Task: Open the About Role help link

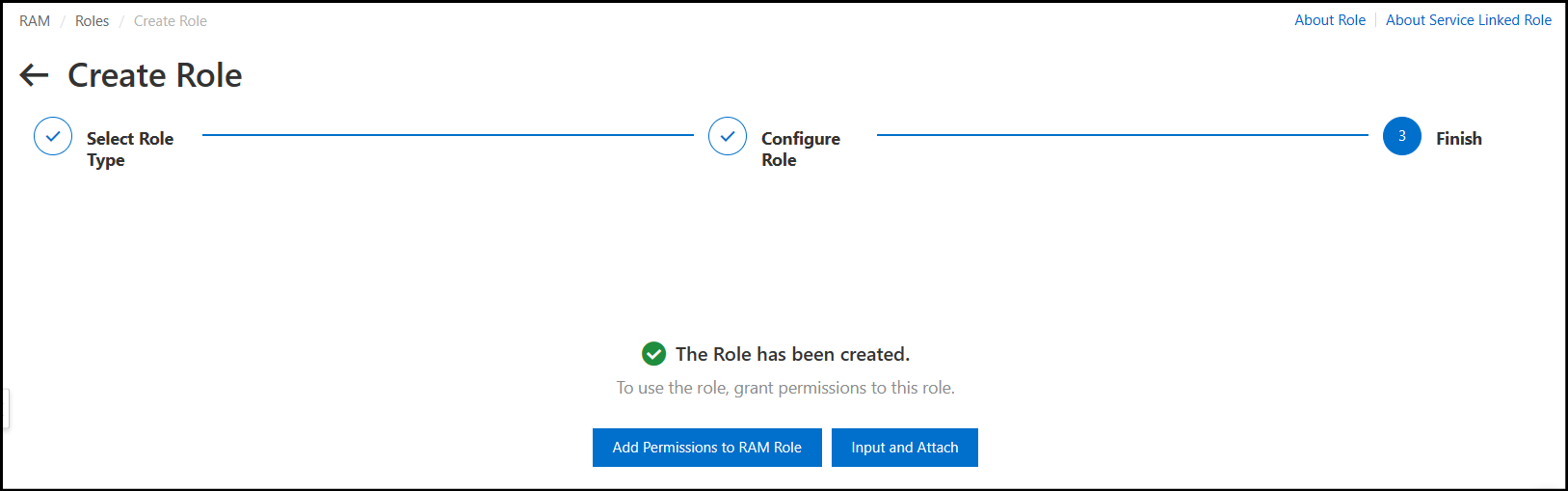Action: [1329, 20]
